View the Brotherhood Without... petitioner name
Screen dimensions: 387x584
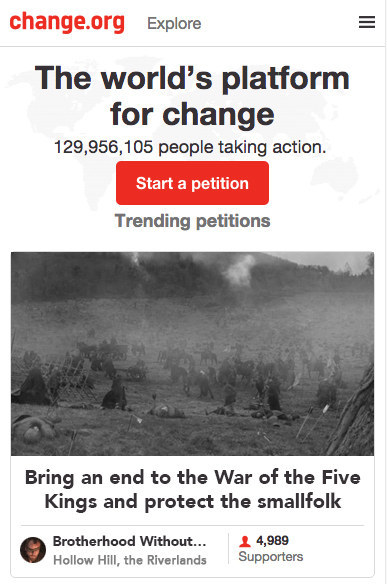coord(129,541)
